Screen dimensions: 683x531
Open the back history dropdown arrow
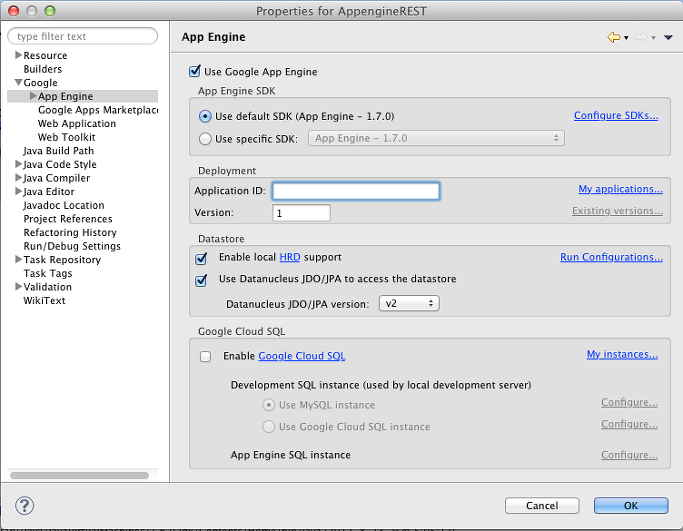point(626,38)
